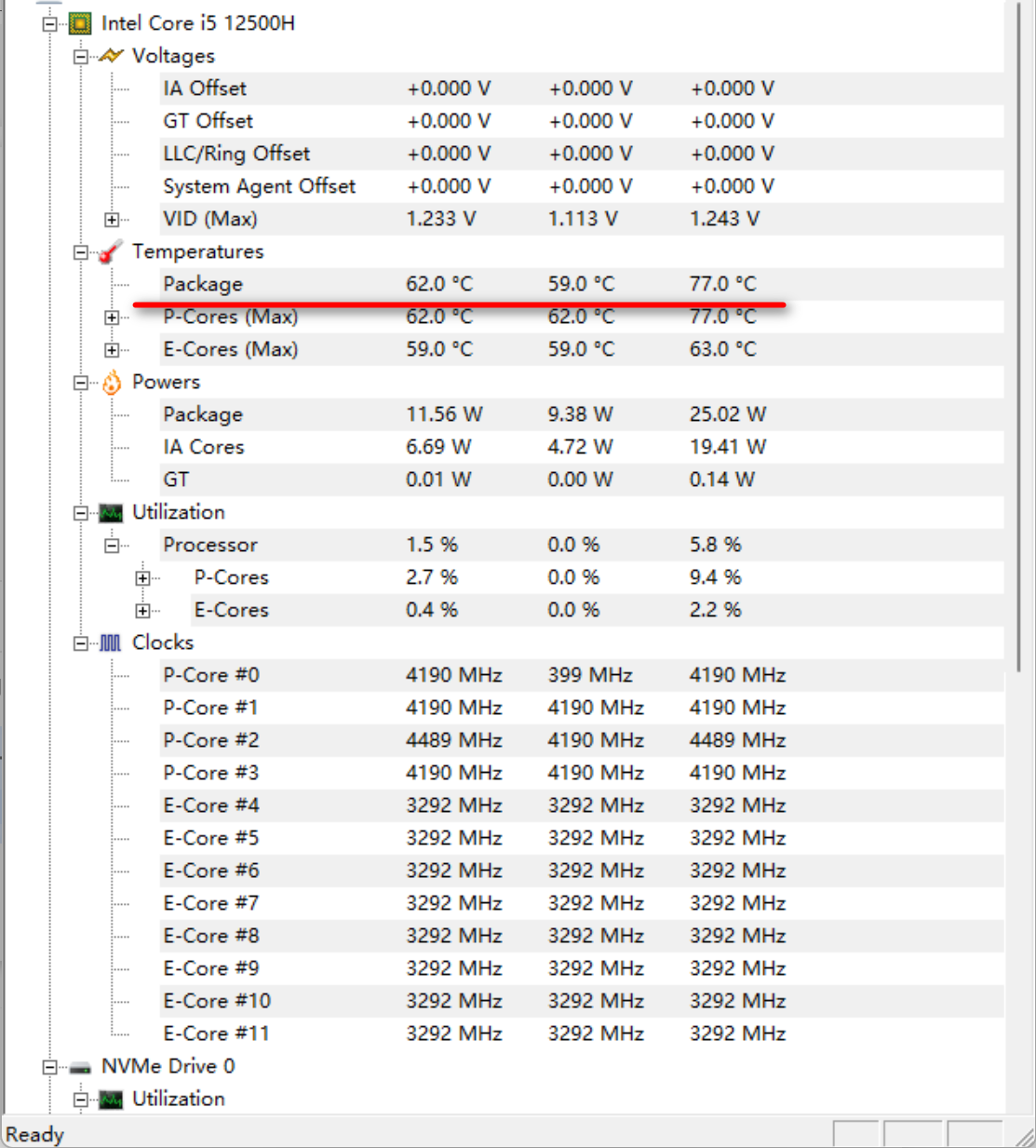Collapse the Temperatures section

pyautogui.click(x=81, y=252)
